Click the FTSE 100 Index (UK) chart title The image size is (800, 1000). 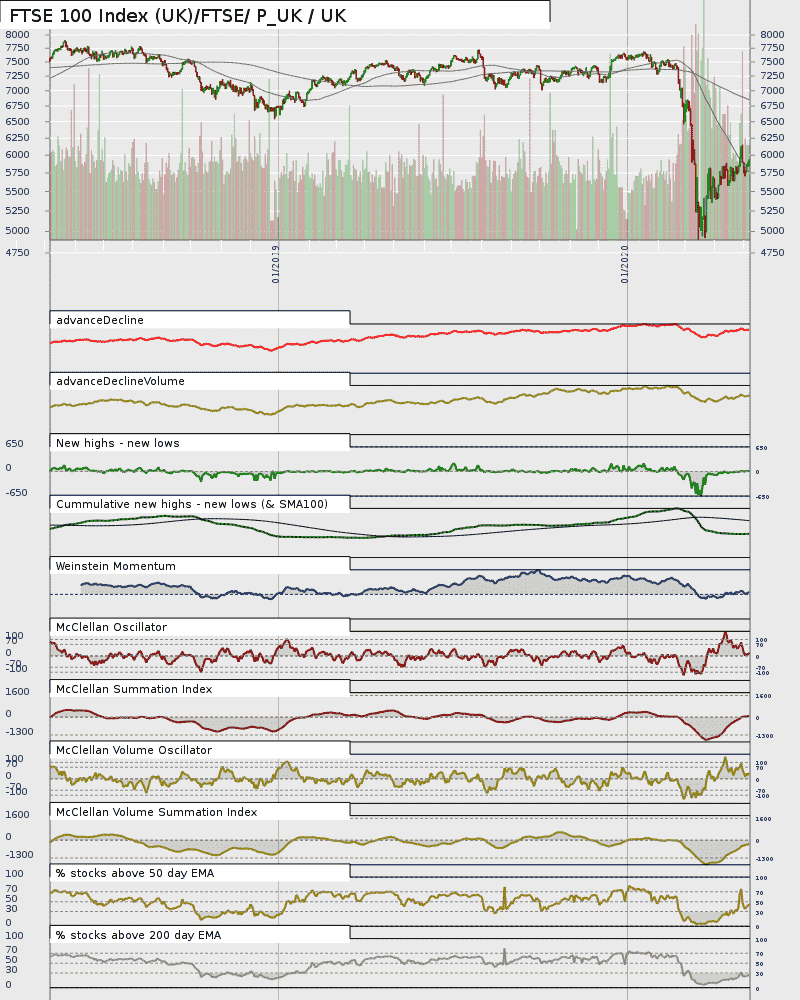178,16
